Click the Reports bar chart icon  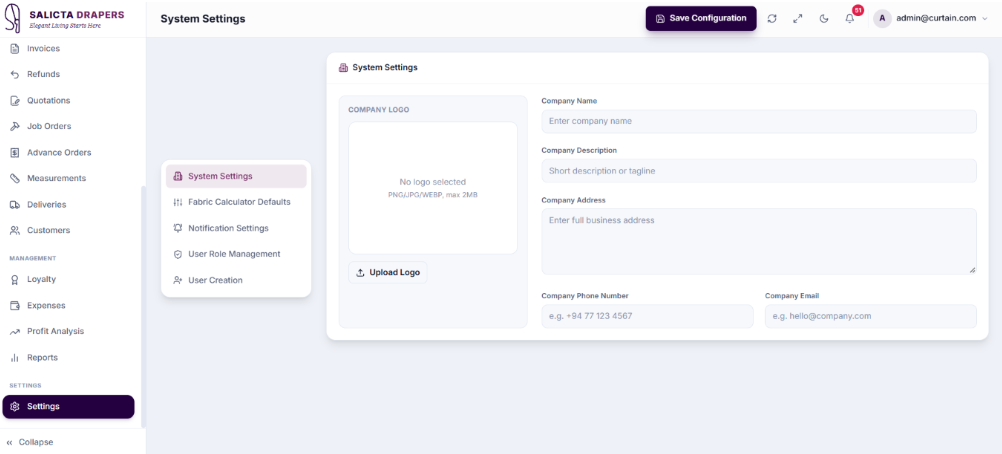point(15,357)
